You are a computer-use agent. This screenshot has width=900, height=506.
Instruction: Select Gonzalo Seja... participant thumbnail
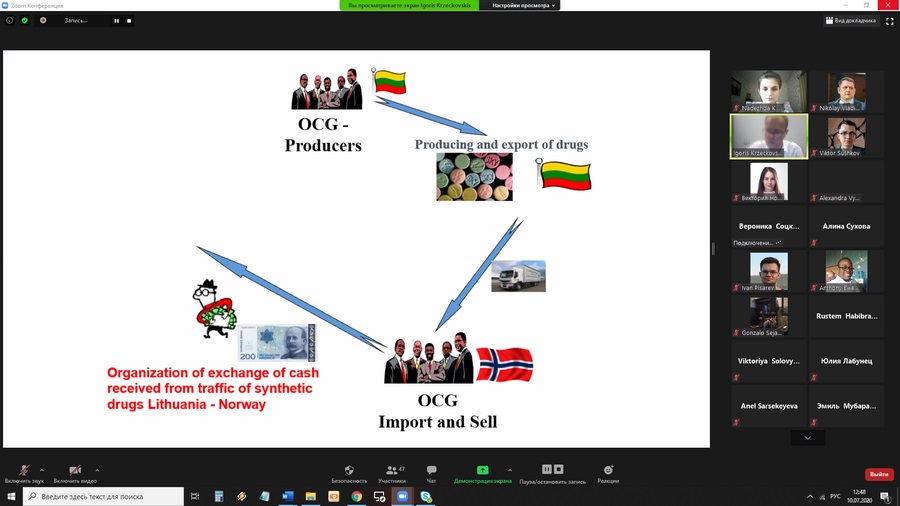point(769,316)
